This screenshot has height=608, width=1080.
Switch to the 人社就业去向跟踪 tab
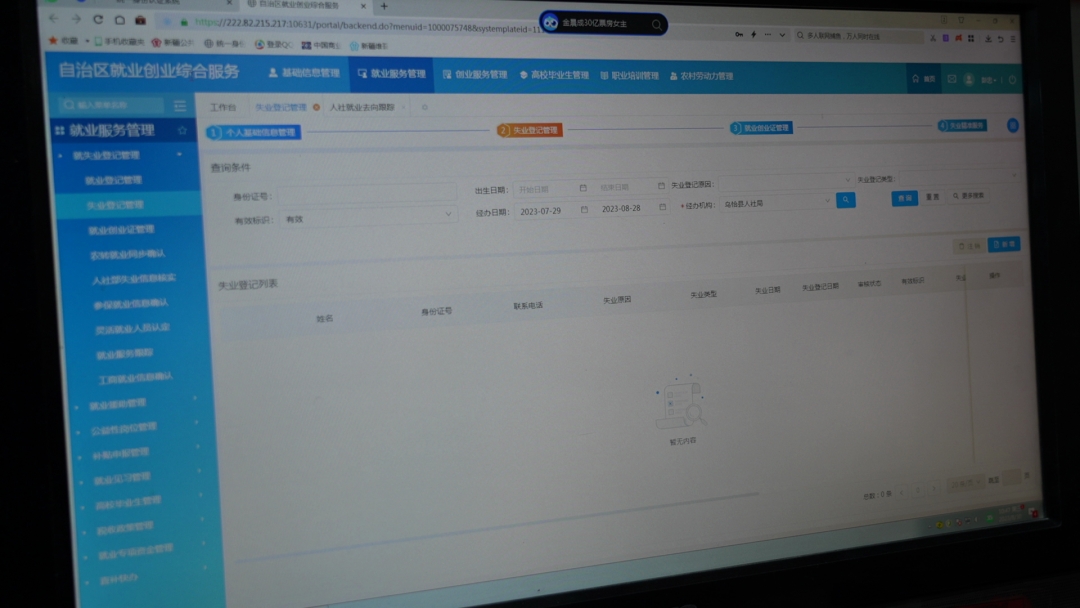pyautogui.click(x=362, y=107)
